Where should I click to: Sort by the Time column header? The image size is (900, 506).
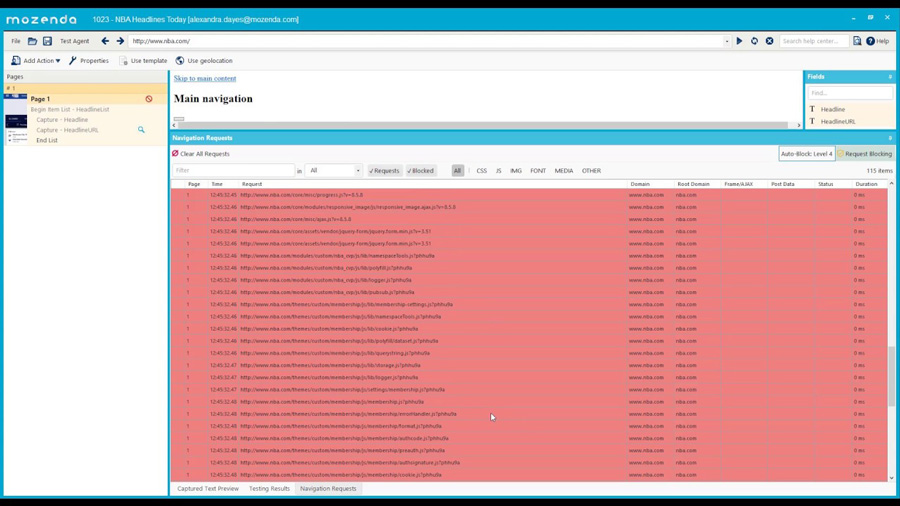coord(217,184)
